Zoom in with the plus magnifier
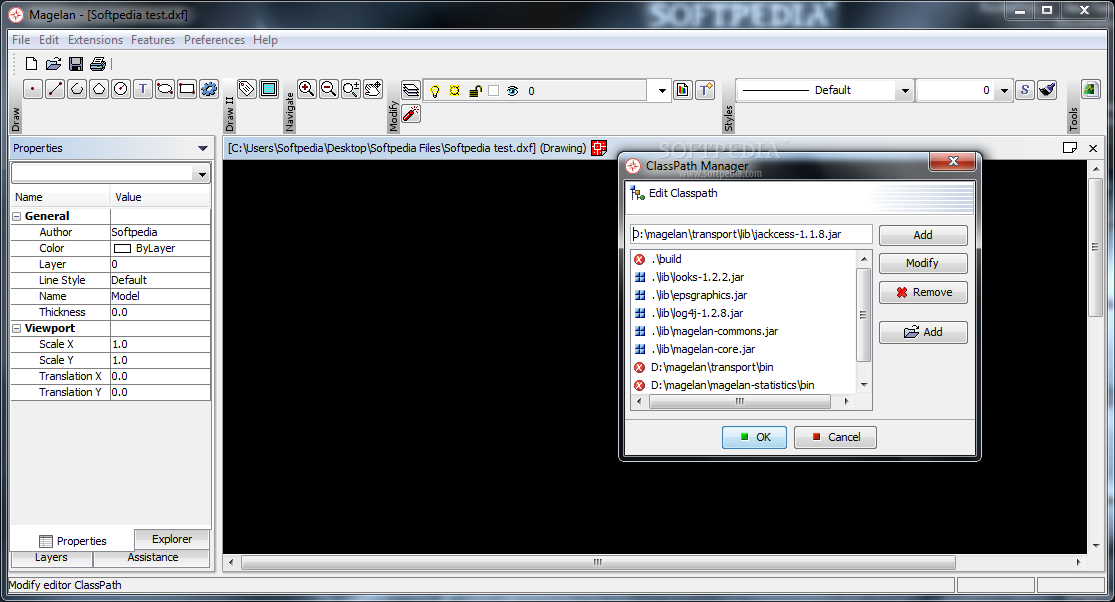1115x602 pixels. pos(306,89)
